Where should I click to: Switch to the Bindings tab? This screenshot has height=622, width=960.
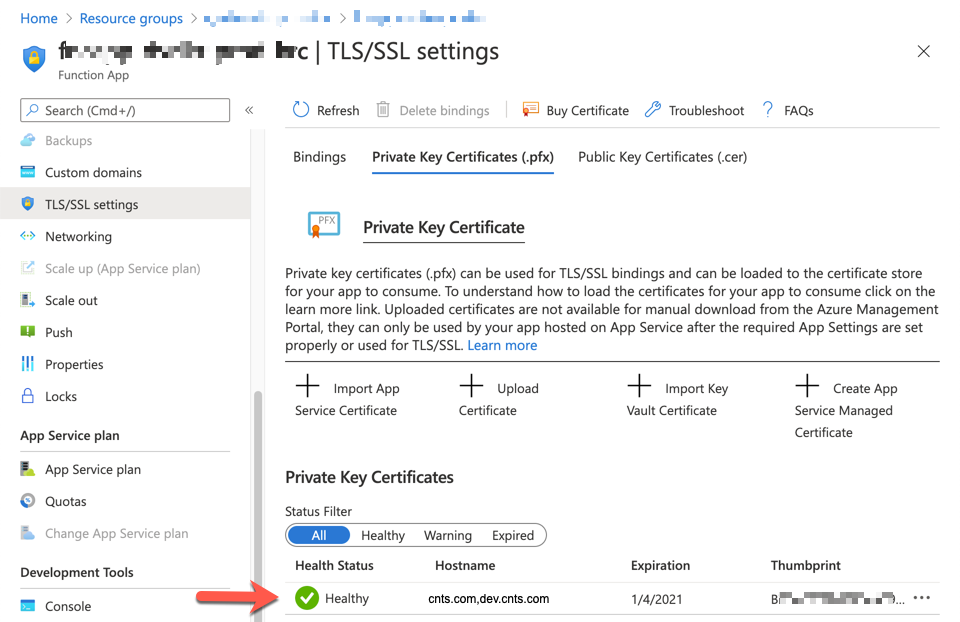click(319, 157)
